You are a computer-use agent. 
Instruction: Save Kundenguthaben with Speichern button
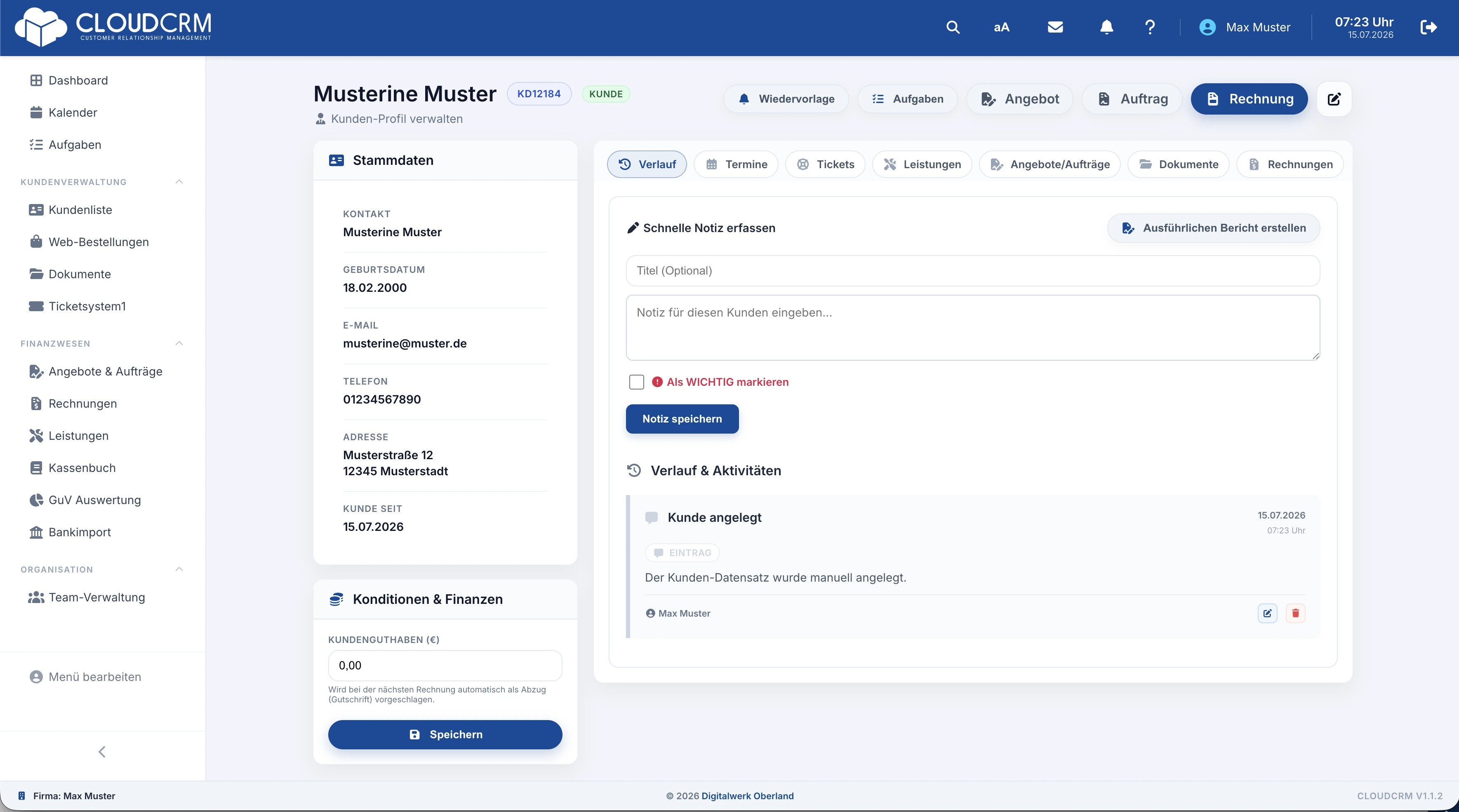(x=445, y=735)
